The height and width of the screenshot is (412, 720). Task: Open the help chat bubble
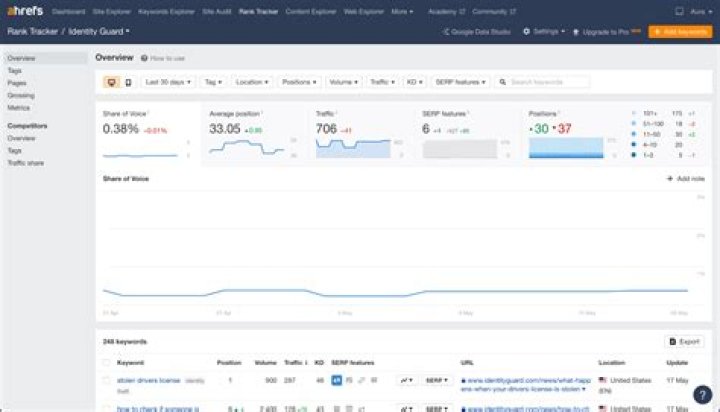pyautogui.click(x=702, y=394)
